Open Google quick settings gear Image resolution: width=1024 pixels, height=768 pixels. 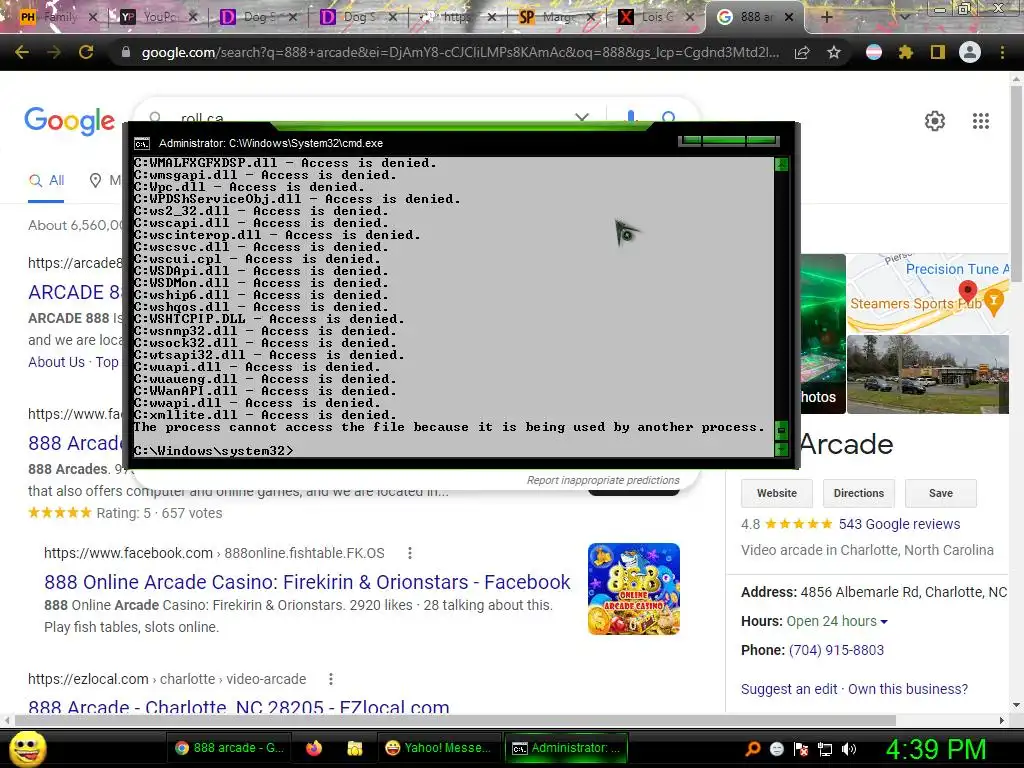pyautogui.click(x=935, y=121)
